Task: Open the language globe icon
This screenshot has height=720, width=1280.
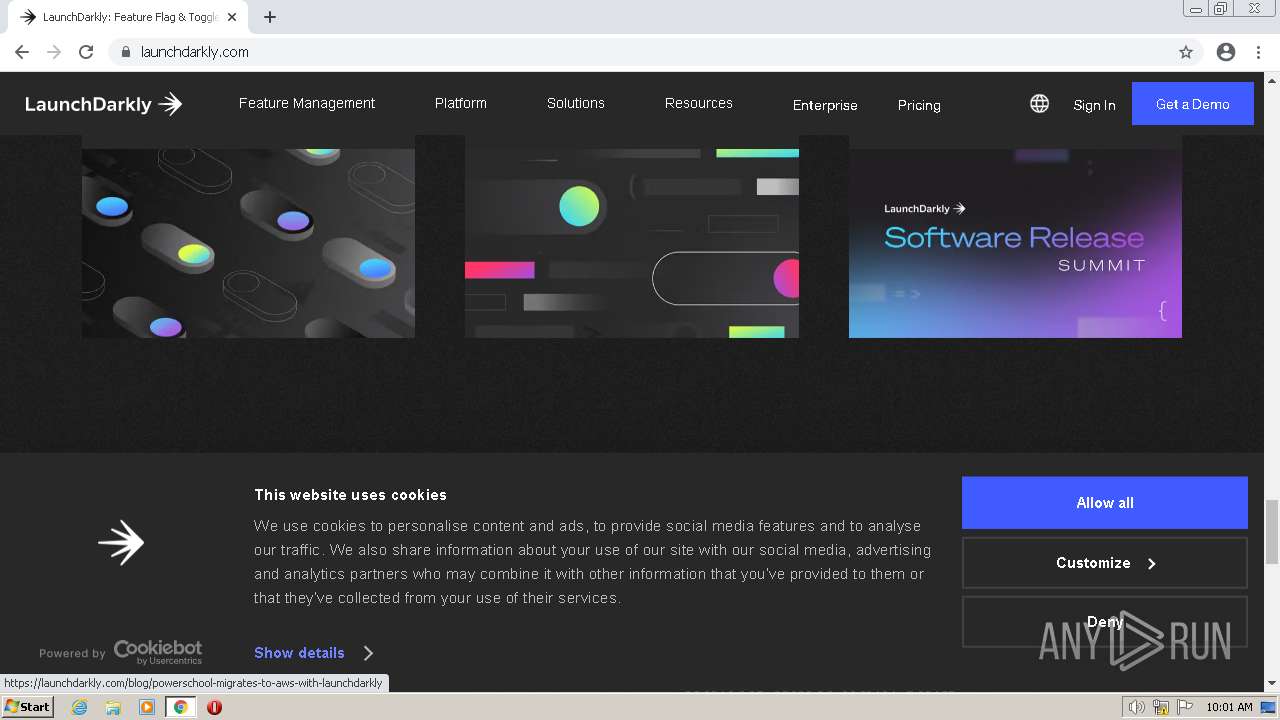Action: tap(1040, 104)
